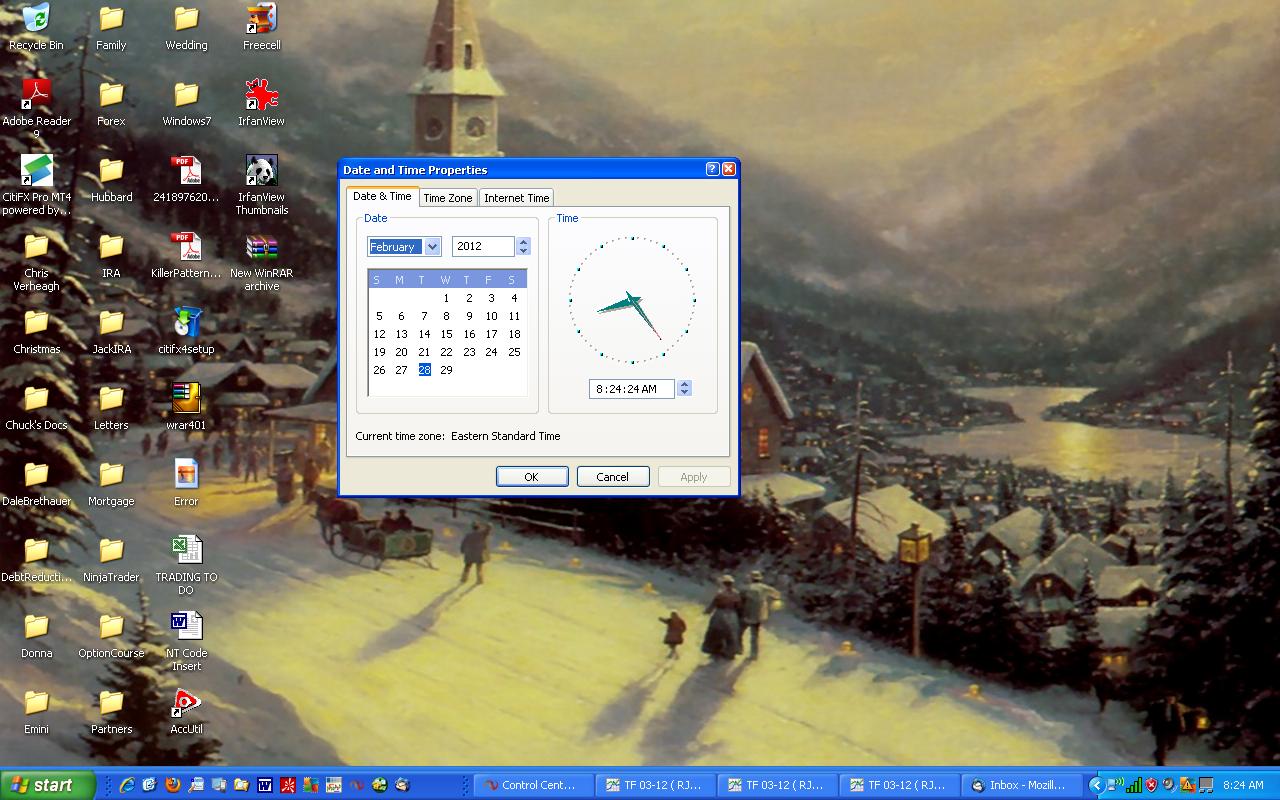Launch Internet Explorer from Quick Launch
The height and width of the screenshot is (800, 1280).
127,785
